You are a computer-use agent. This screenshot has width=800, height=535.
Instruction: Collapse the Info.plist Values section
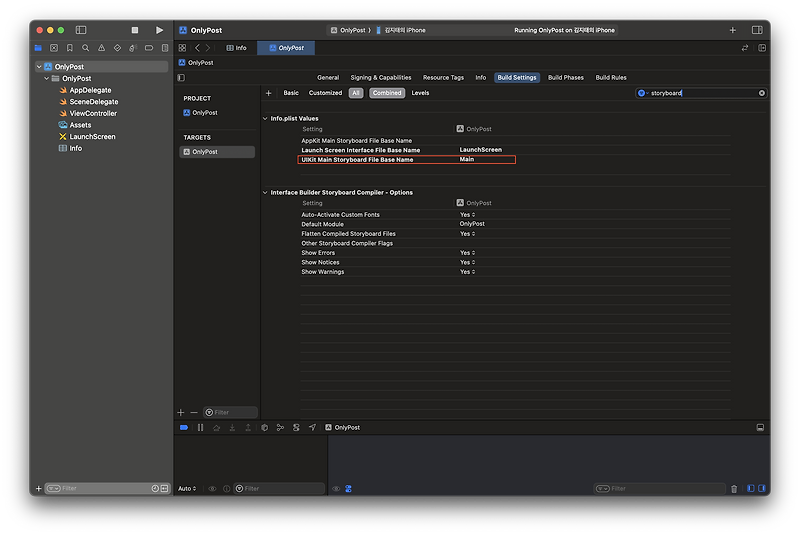(x=264, y=118)
